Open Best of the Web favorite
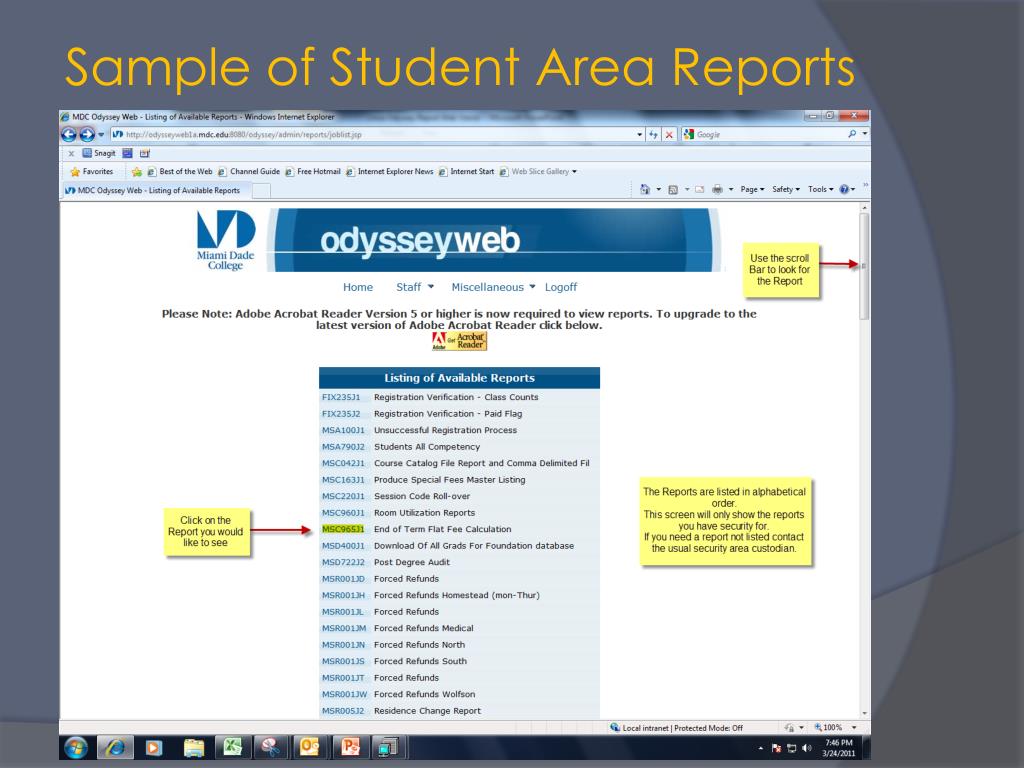 [180, 172]
